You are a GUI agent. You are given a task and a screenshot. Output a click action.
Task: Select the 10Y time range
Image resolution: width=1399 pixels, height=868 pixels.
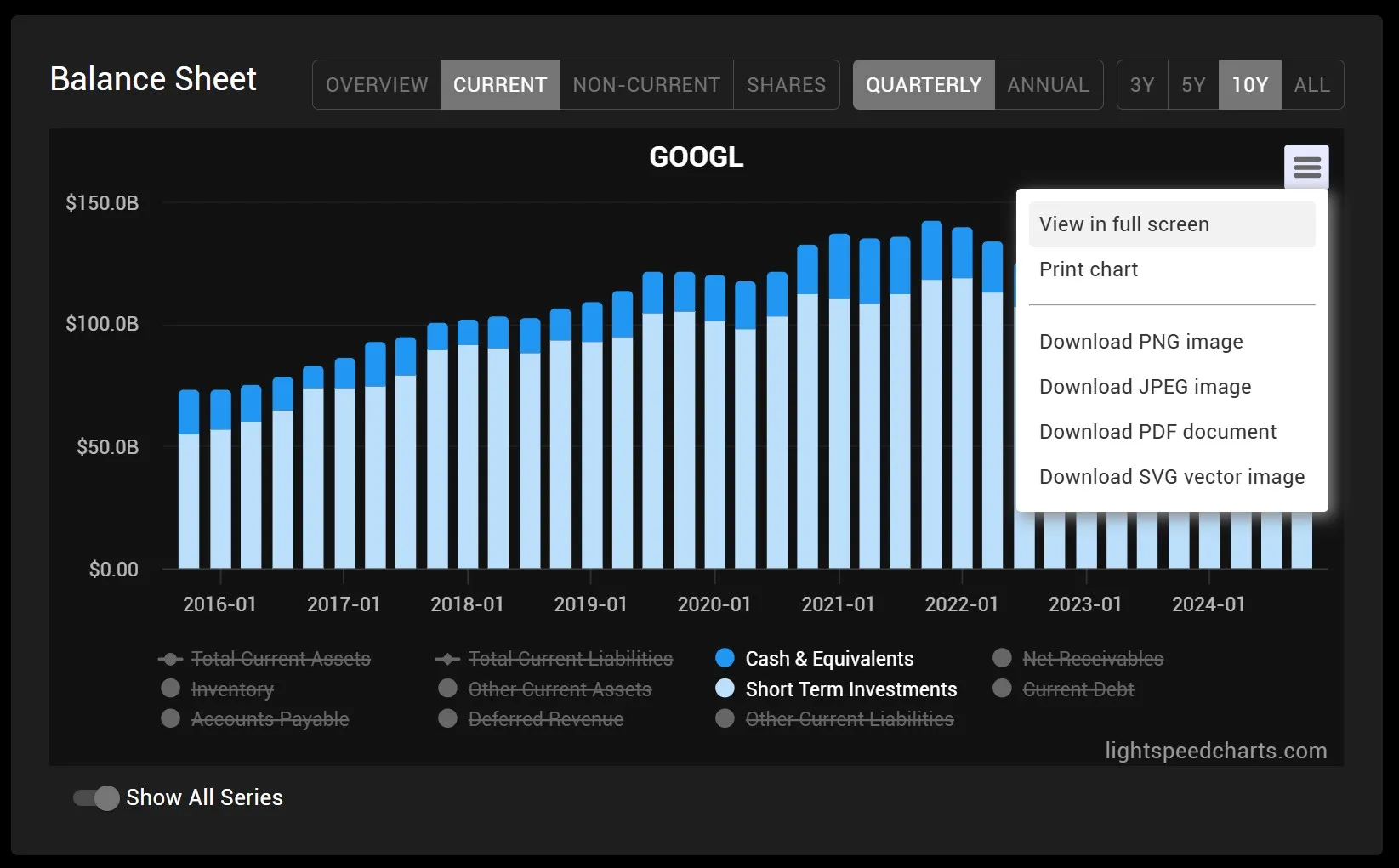1250,85
